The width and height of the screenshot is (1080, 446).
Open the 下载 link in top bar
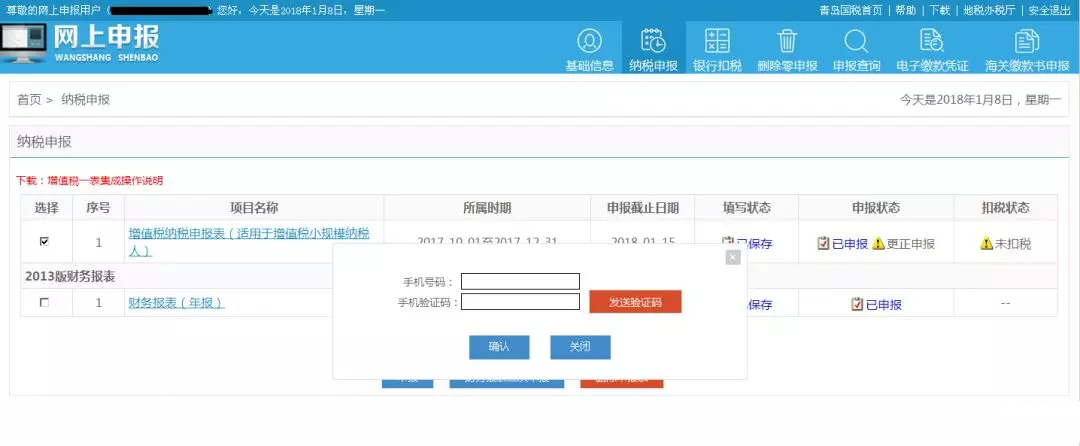tap(939, 10)
